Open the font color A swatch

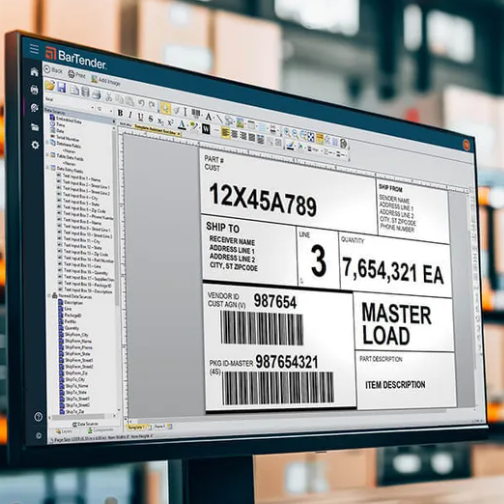click(x=182, y=125)
